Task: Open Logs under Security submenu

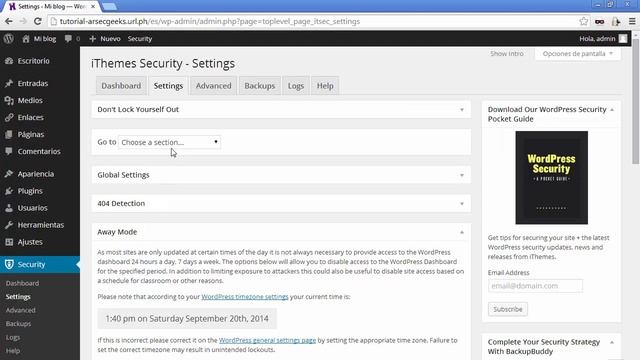Action: pyautogui.click(x=13, y=338)
